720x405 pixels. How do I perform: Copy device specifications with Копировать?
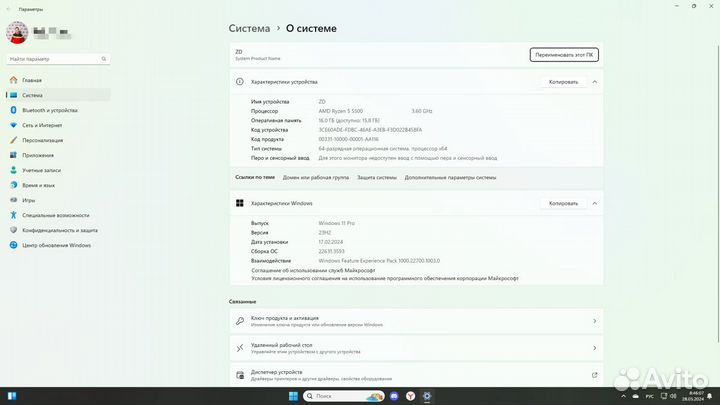(563, 82)
